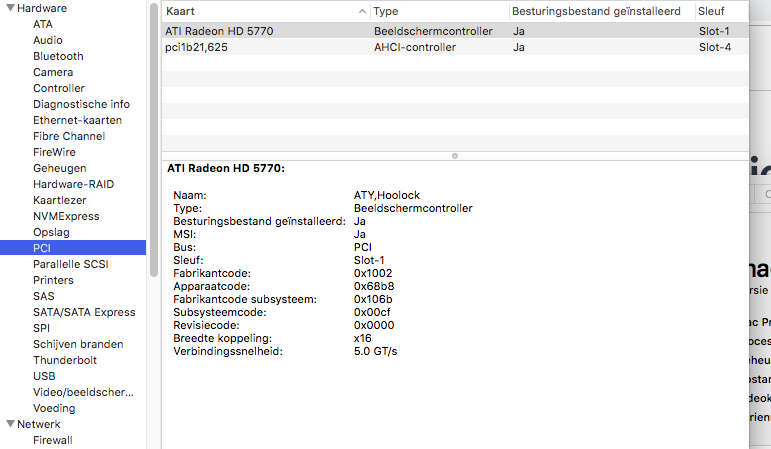This screenshot has width=771, height=449.
Task: Click the sidebar vertical scrollbar
Action: click(x=154, y=140)
